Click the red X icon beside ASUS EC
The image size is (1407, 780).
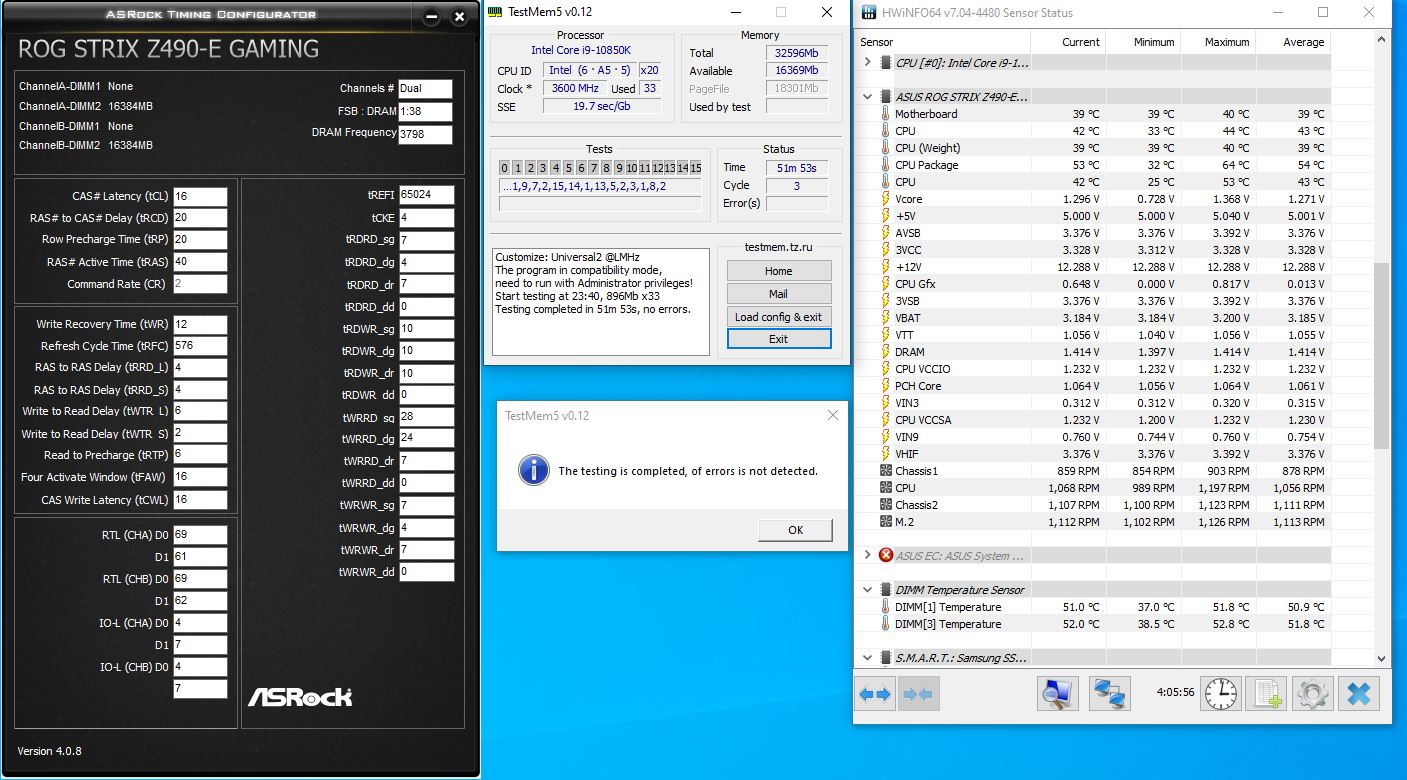click(885, 556)
